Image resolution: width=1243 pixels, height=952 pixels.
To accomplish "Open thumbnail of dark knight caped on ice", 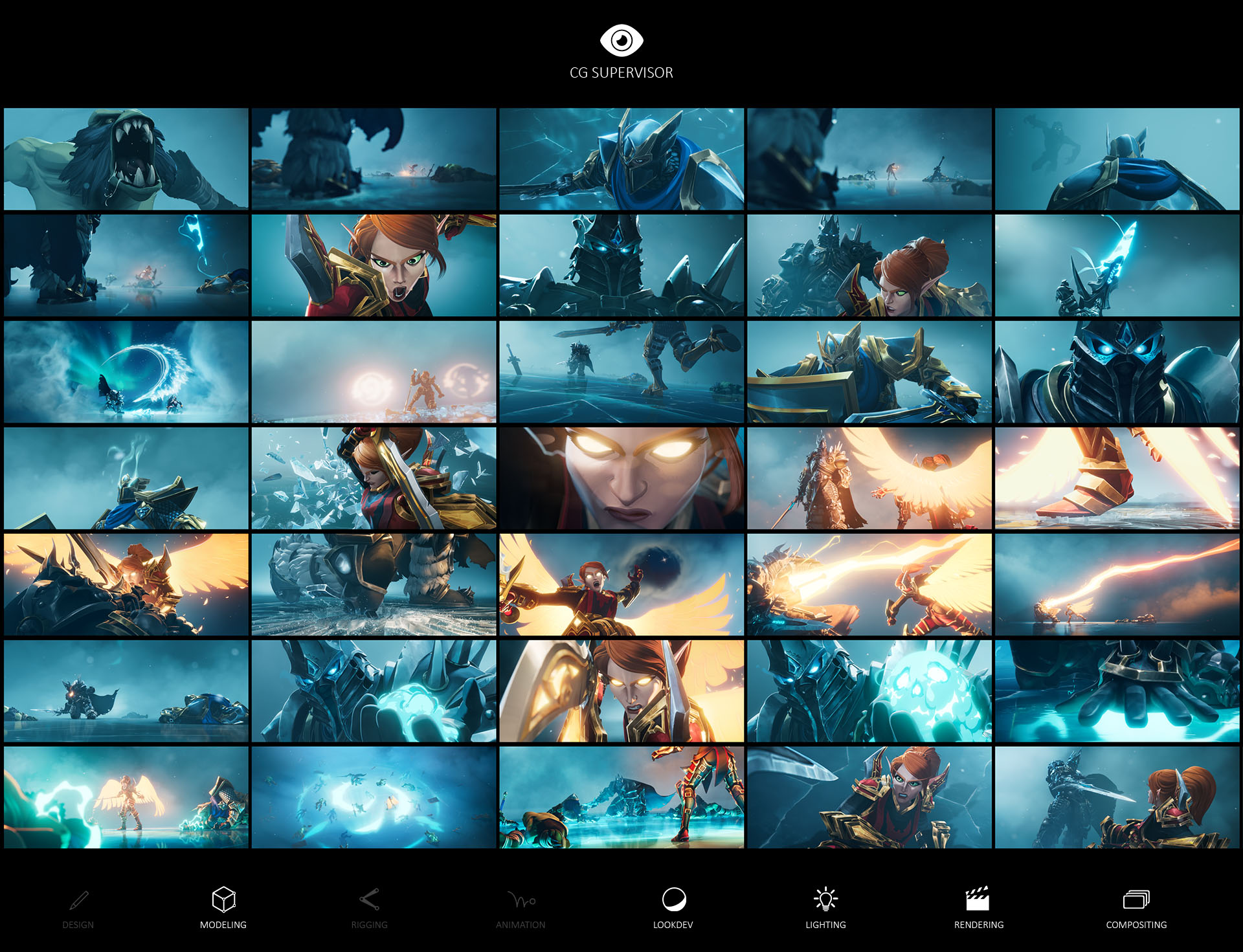I will (126, 691).
